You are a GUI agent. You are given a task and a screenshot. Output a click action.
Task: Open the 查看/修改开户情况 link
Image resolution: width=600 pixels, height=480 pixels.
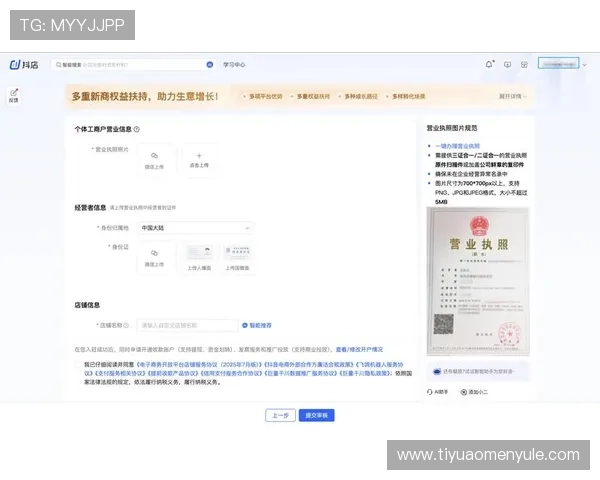point(359,349)
